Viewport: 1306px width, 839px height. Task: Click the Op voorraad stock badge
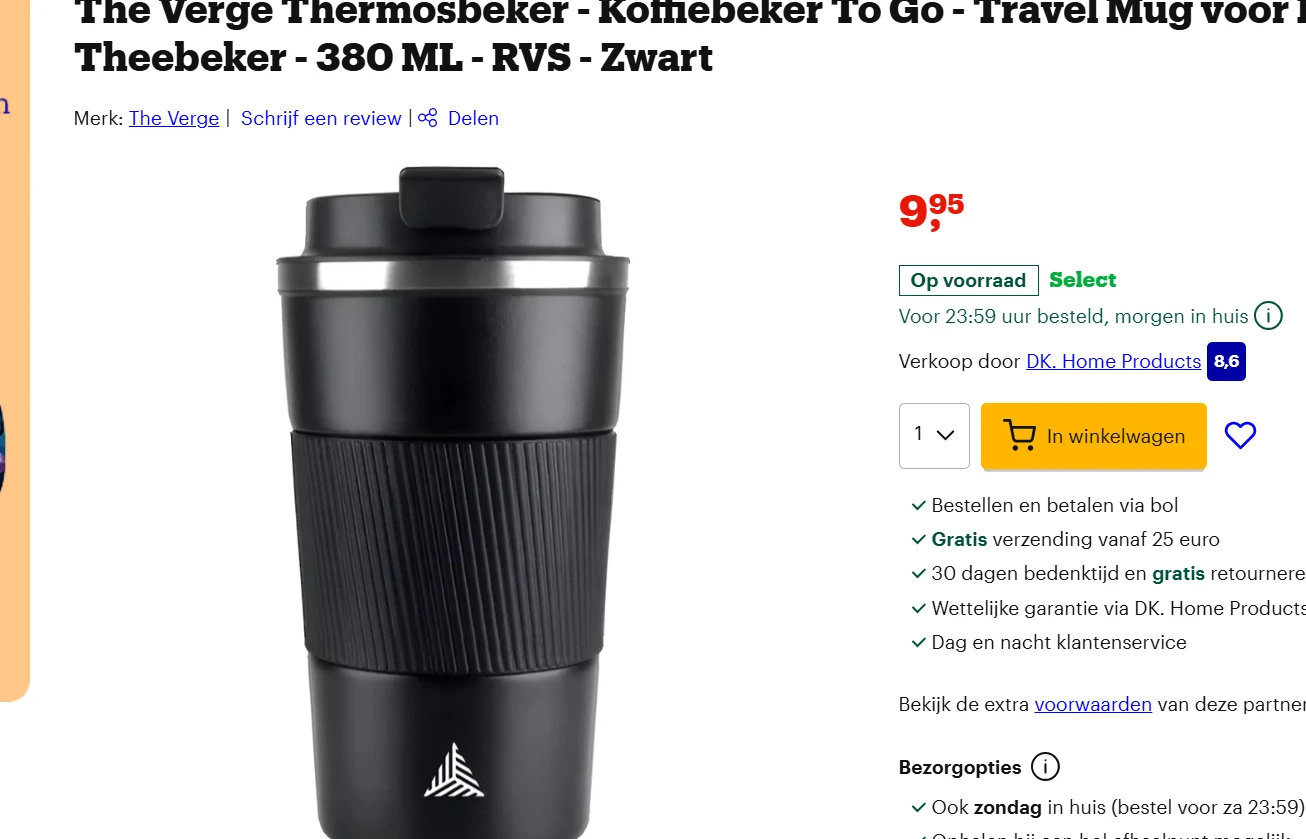[x=968, y=280]
